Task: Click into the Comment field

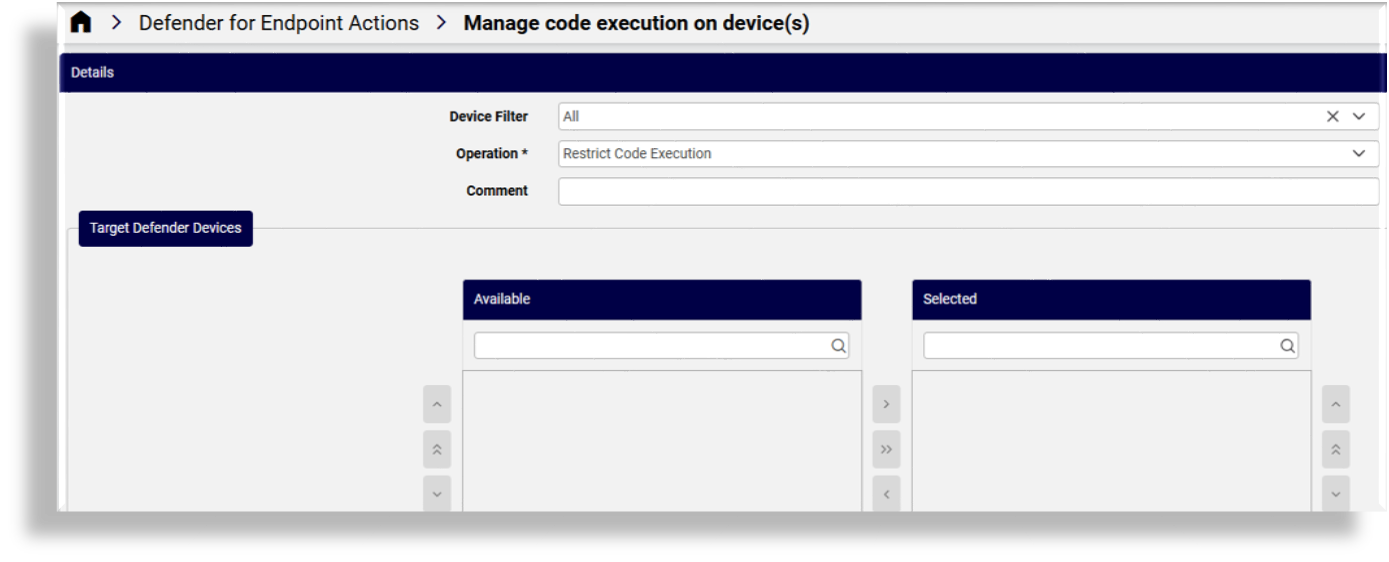Action: [x=968, y=191]
